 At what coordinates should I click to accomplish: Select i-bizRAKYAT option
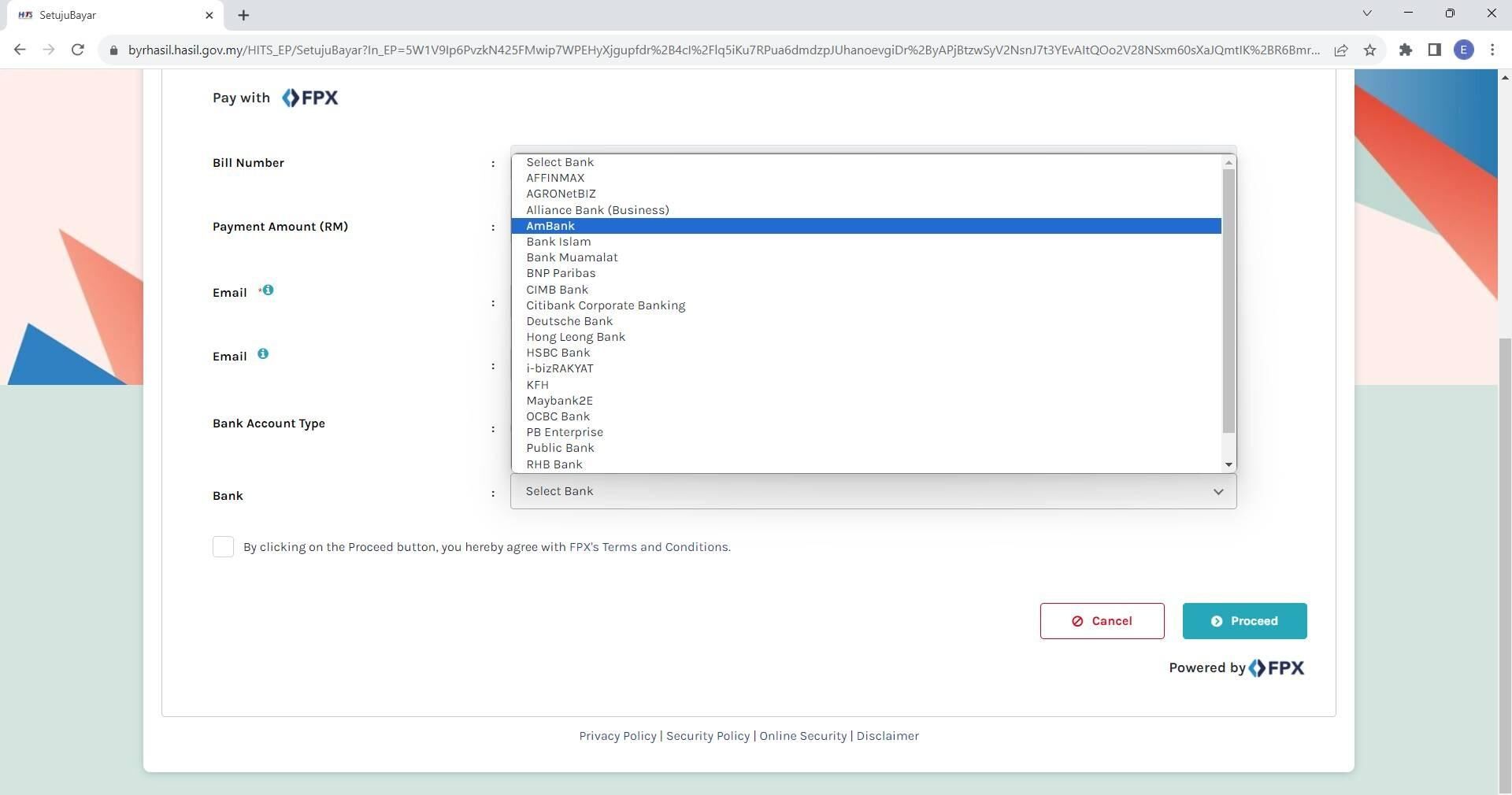(x=866, y=368)
